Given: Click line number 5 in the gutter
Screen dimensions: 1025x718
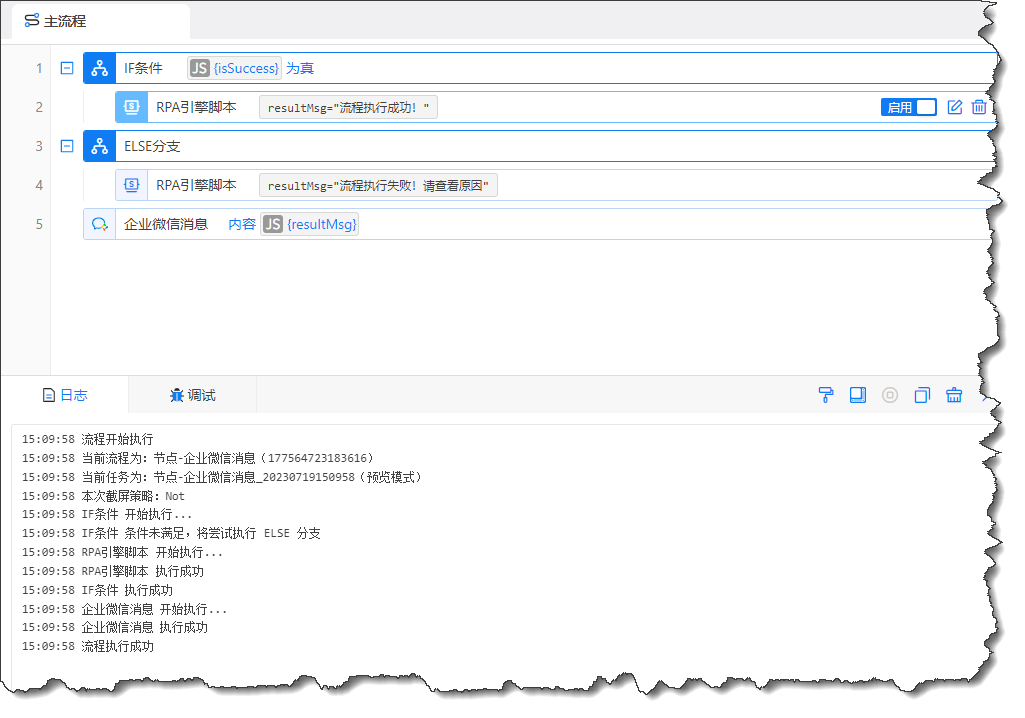Looking at the screenshot, I should pos(39,224).
